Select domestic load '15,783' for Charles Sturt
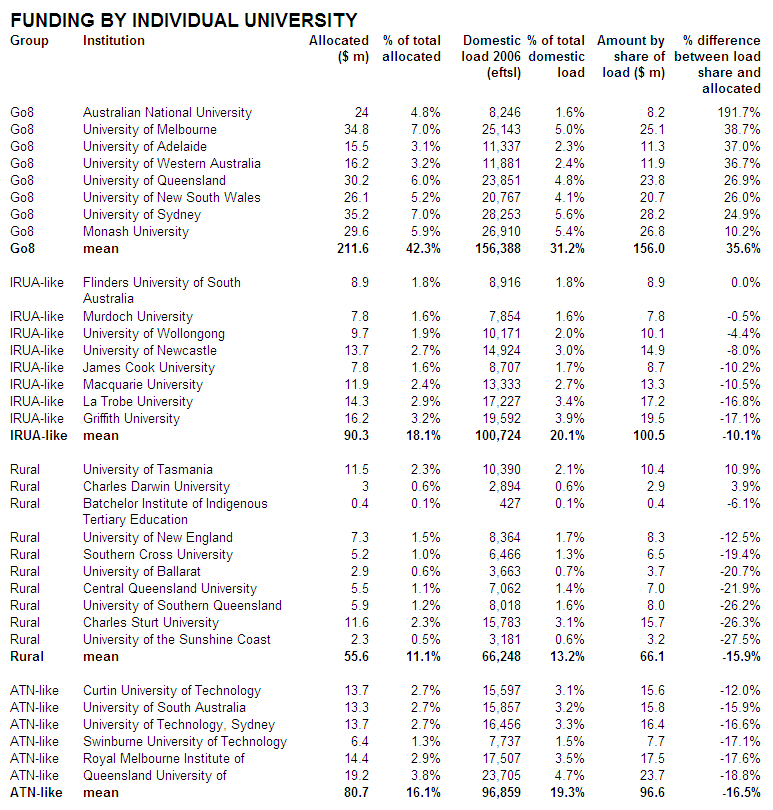 click(x=502, y=623)
